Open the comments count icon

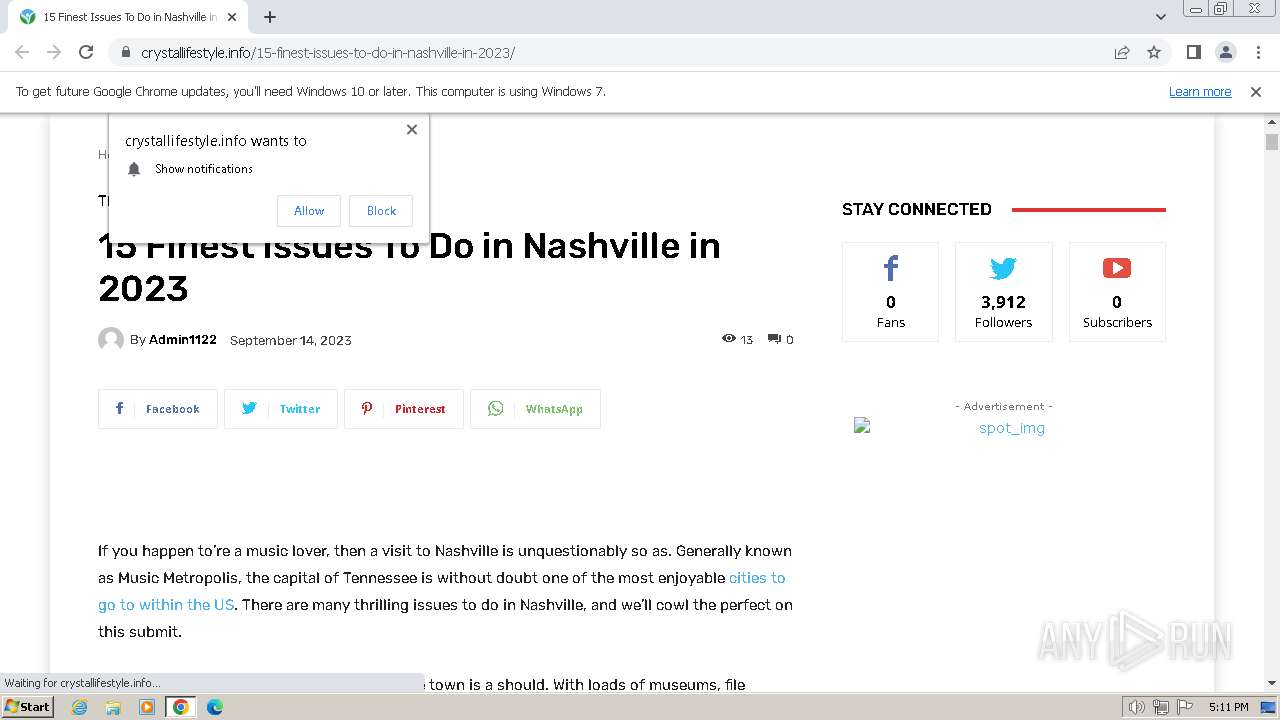774,339
